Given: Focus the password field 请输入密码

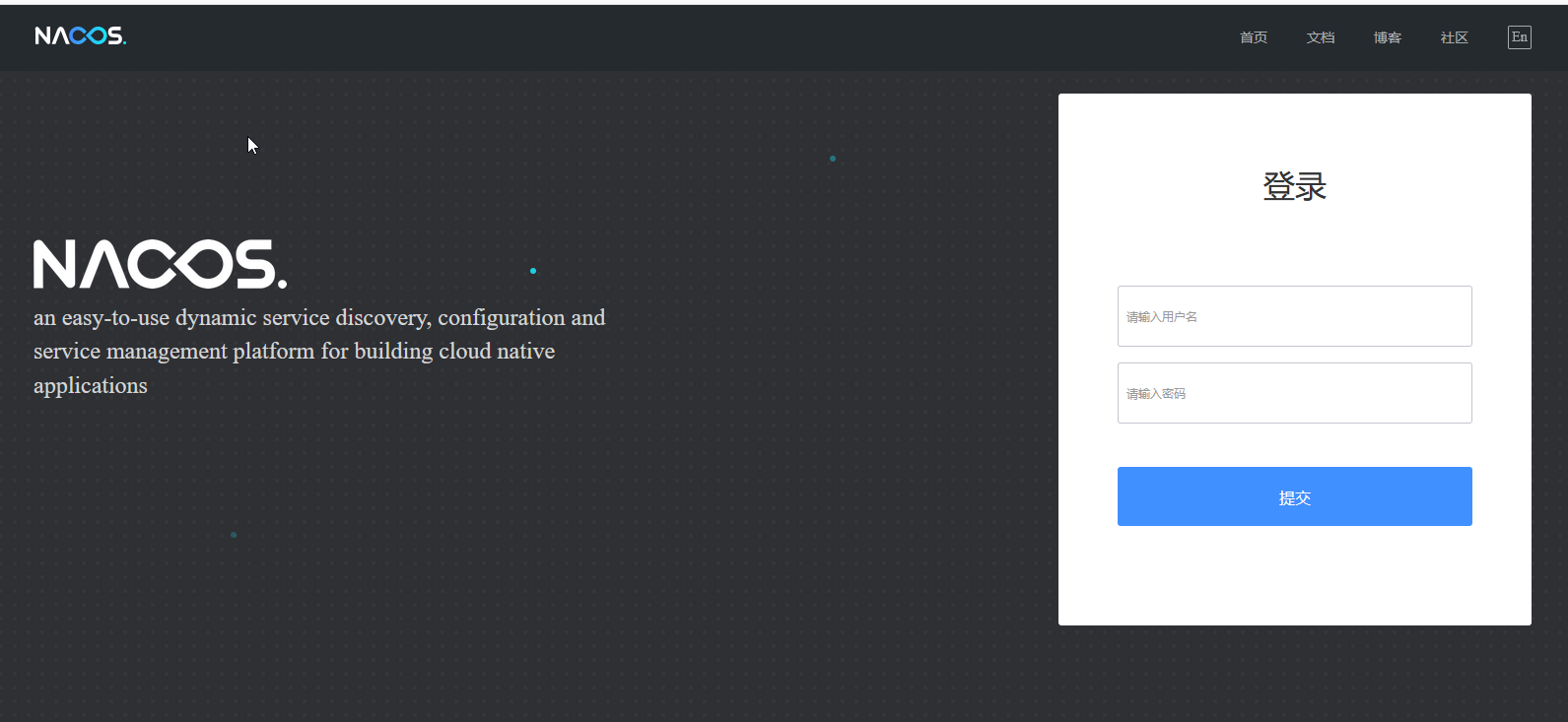Looking at the screenshot, I should click(1295, 393).
